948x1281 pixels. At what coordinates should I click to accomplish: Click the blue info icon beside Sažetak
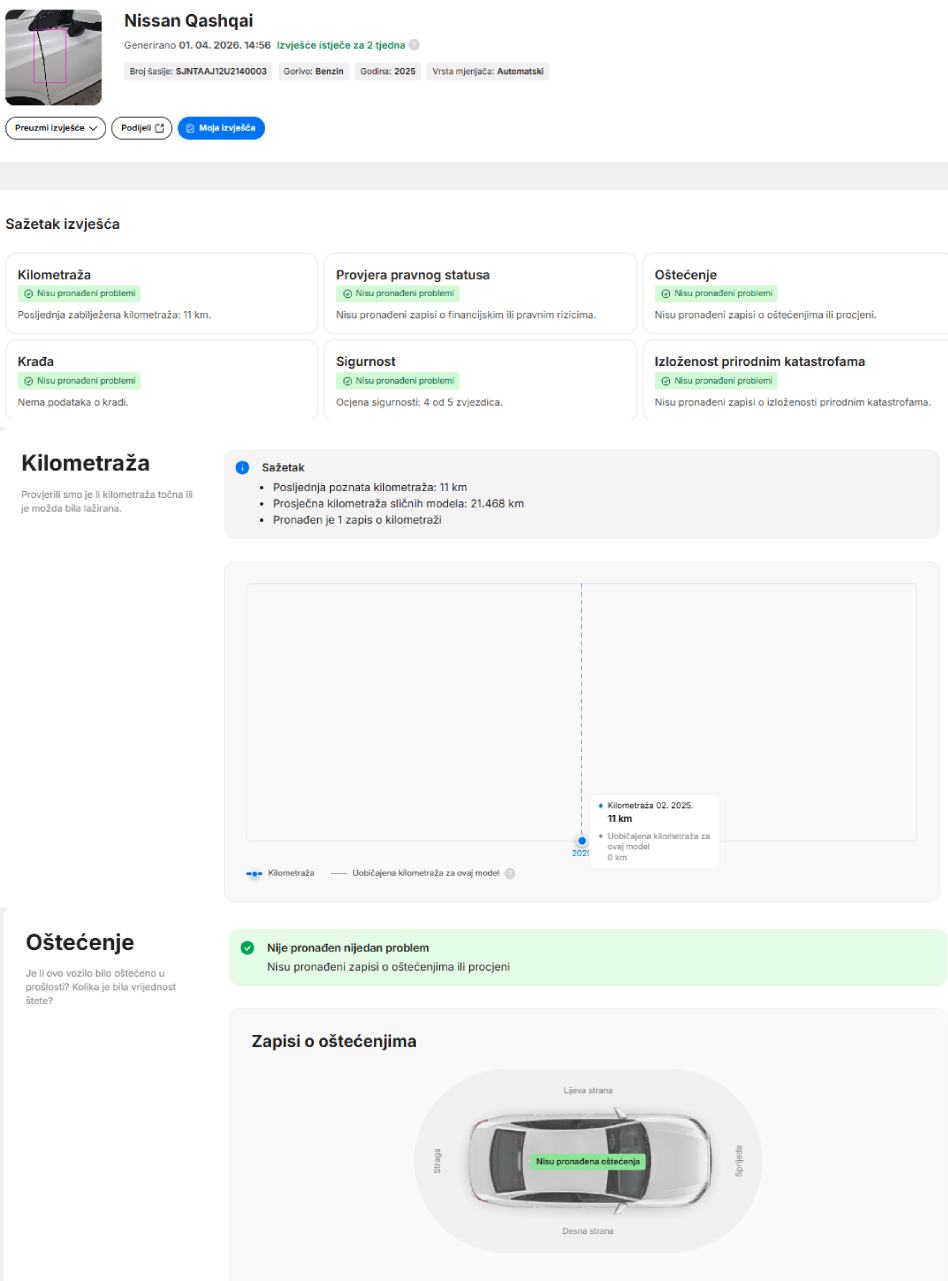(x=240, y=467)
